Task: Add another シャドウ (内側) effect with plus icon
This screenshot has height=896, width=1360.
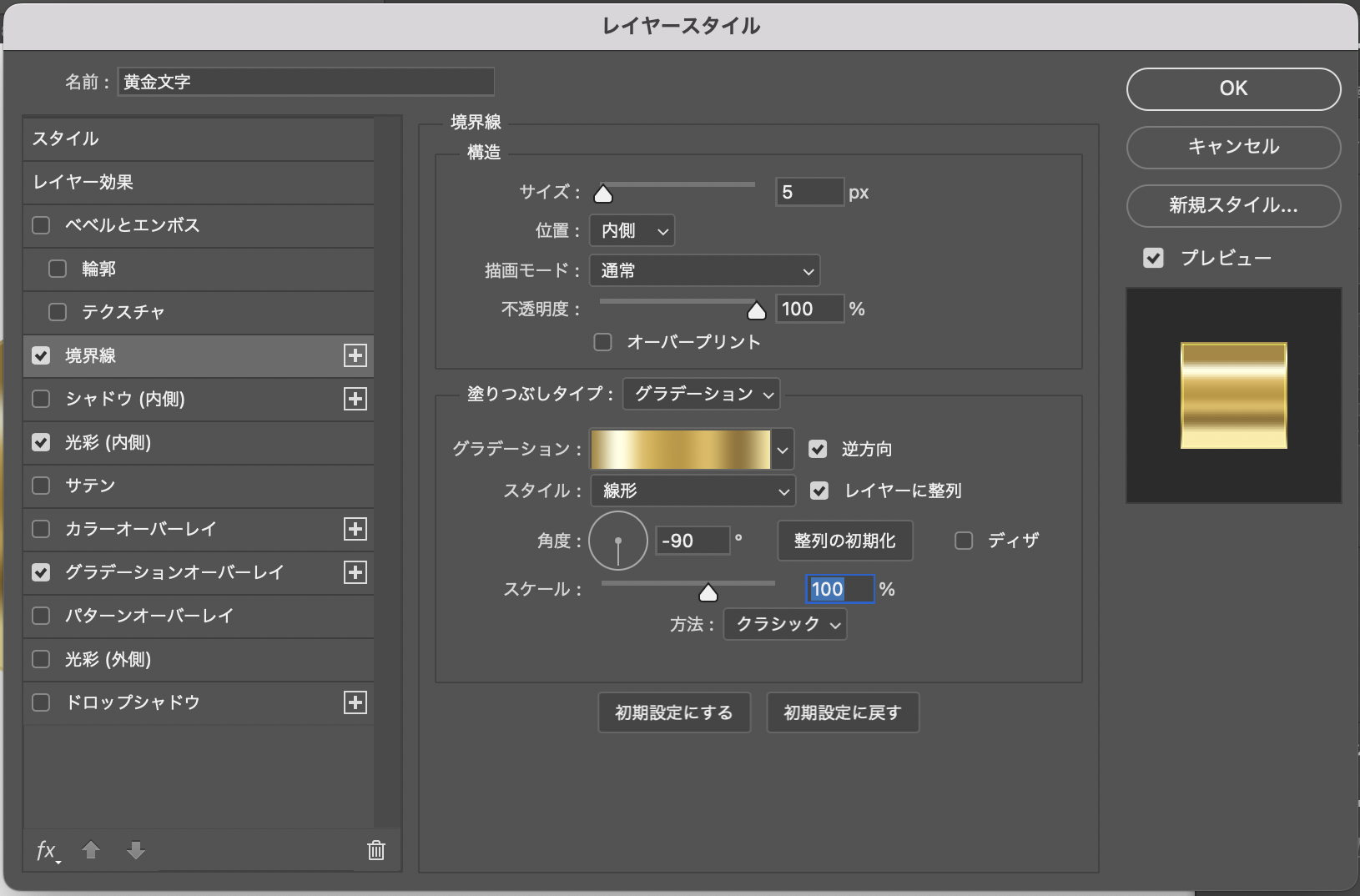Action: click(x=355, y=399)
